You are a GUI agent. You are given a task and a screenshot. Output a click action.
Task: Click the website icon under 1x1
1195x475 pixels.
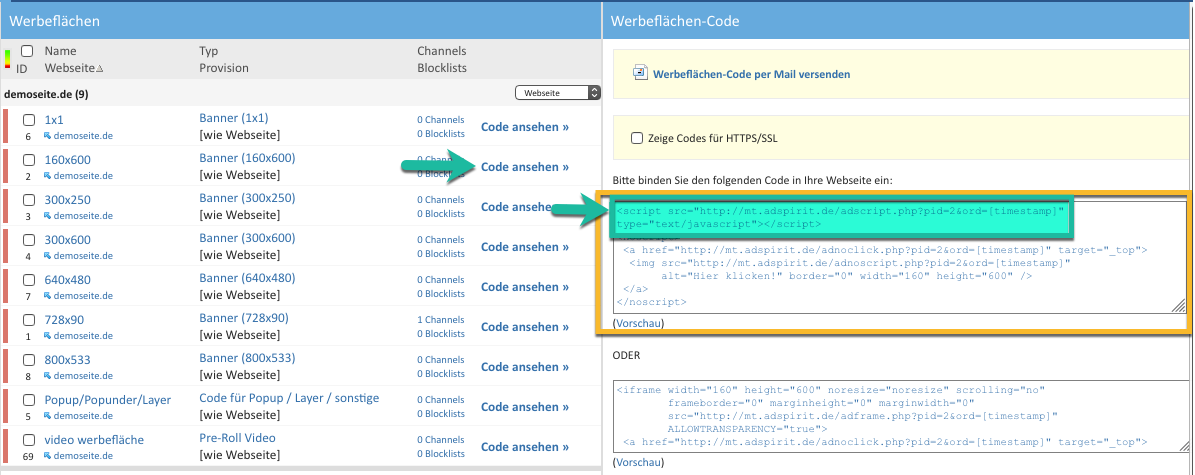(47, 136)
